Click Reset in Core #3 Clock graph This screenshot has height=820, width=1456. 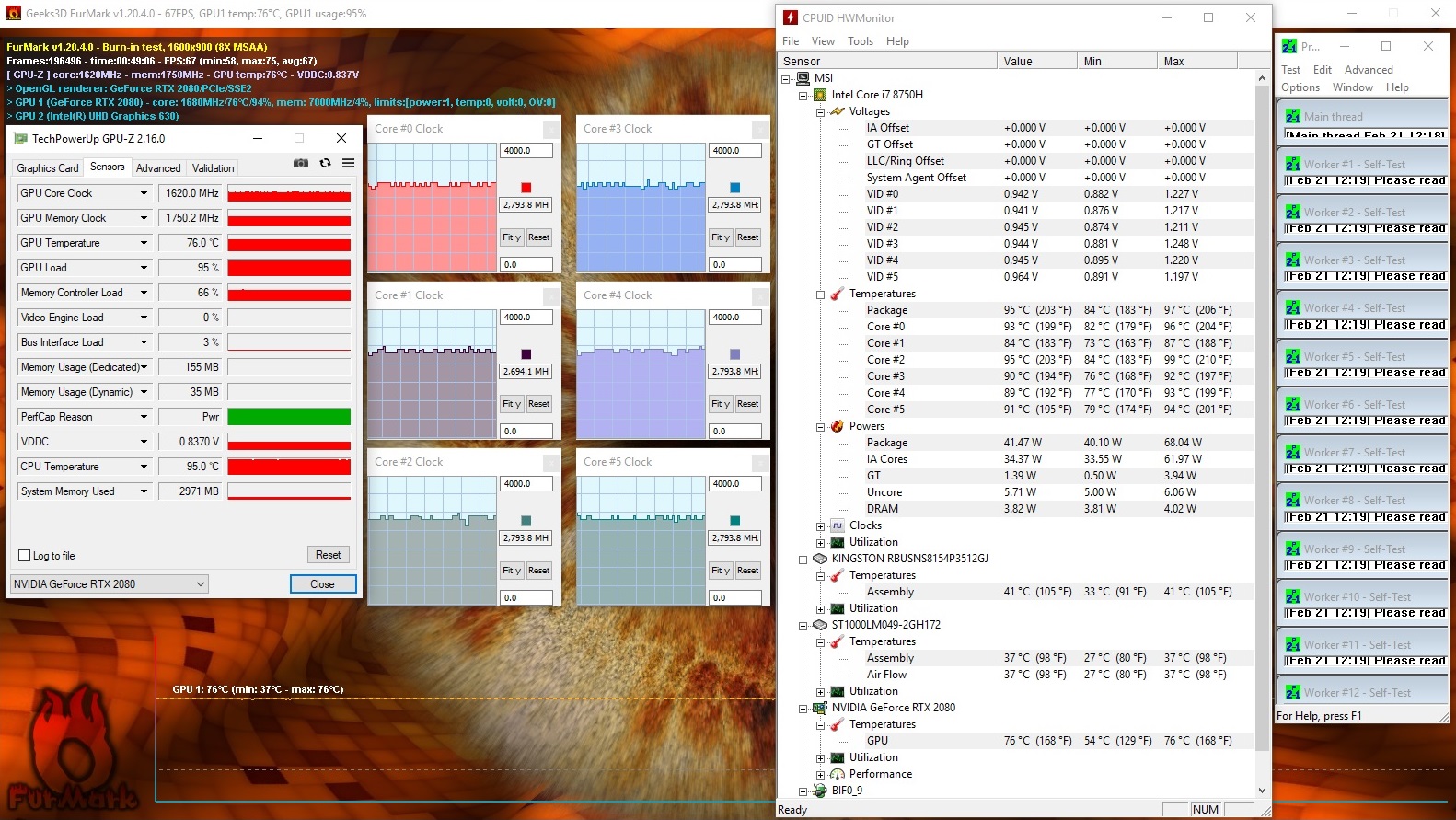tap(748, 237)
